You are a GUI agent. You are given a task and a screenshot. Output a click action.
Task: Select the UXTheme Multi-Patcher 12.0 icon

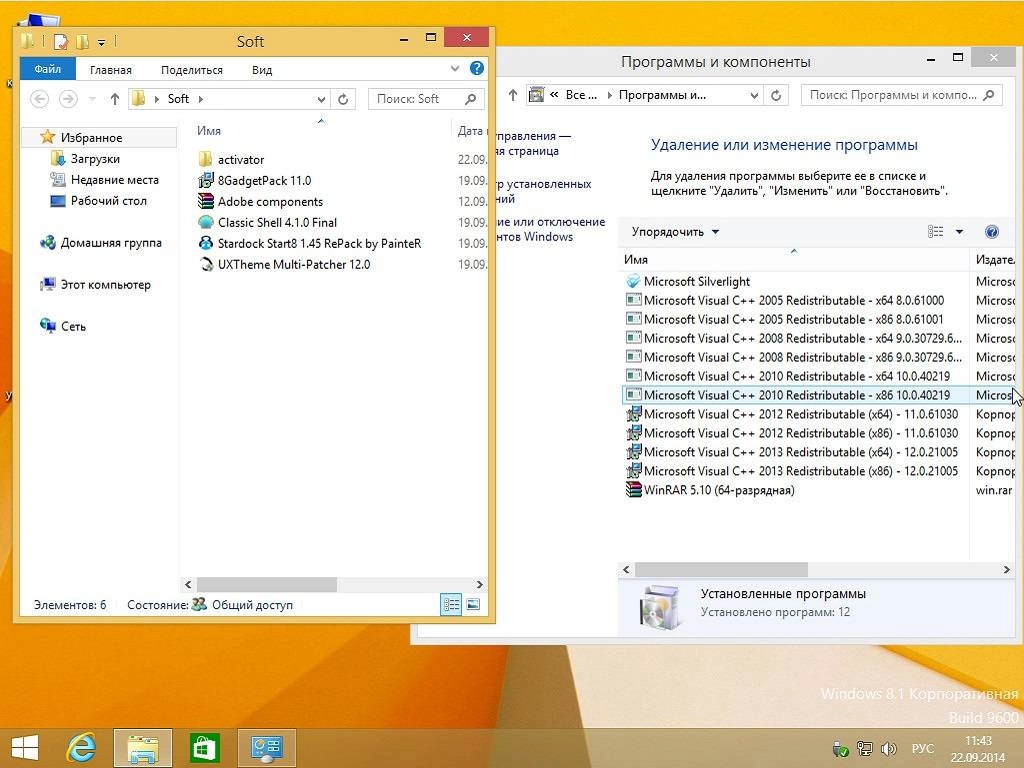pos(206,264)
